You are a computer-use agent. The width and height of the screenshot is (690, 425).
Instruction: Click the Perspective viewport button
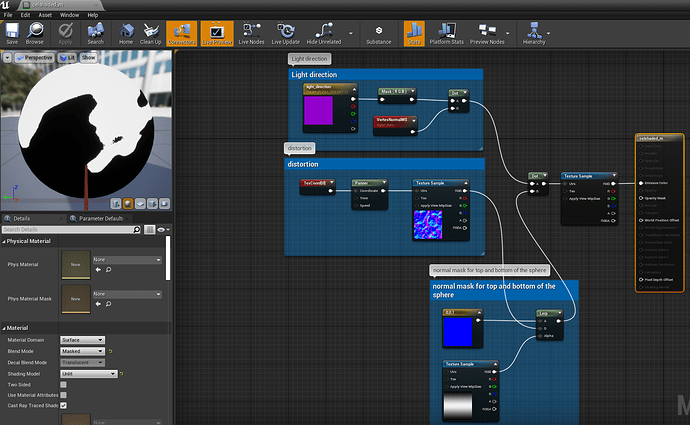point(34,58)
